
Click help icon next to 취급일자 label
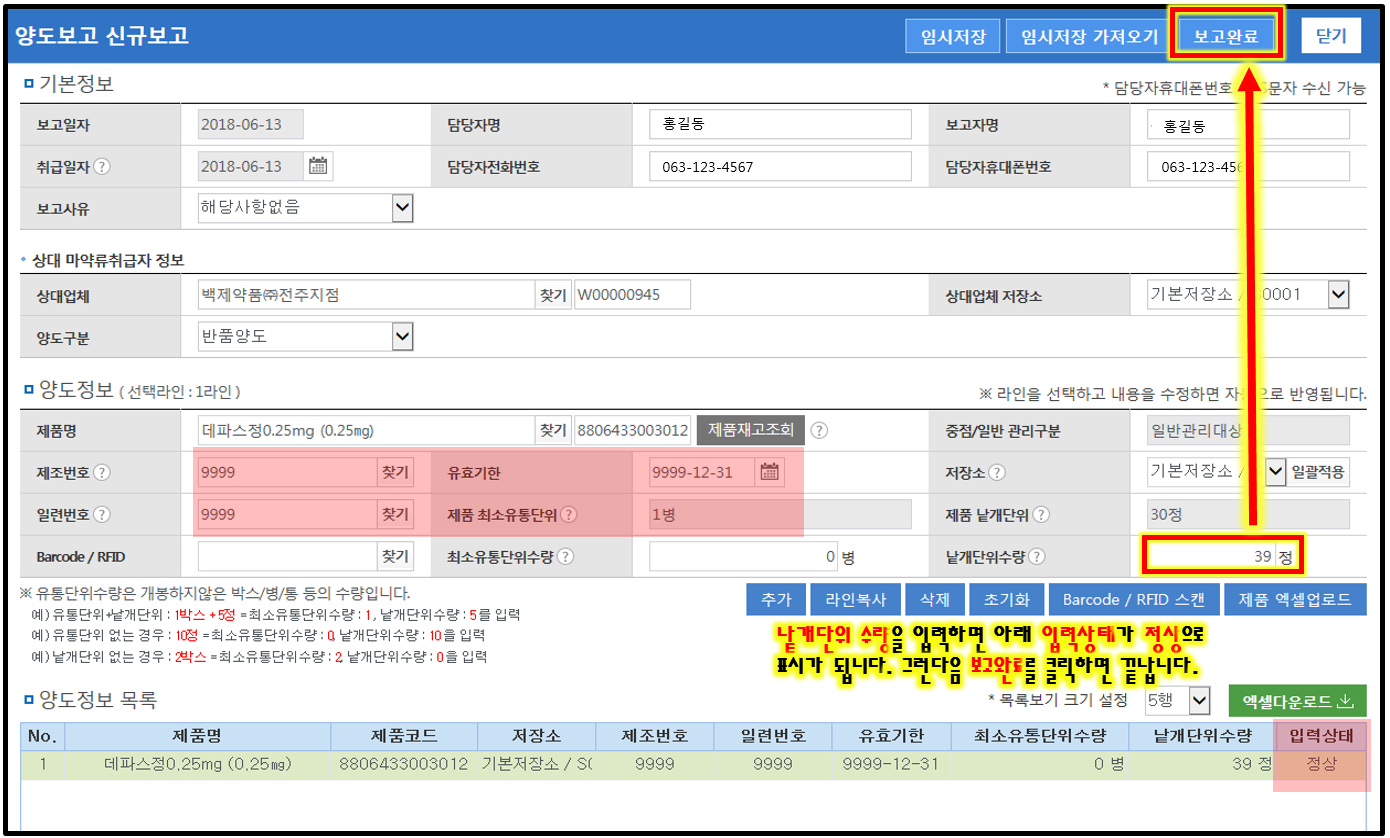tap(102, 167)
